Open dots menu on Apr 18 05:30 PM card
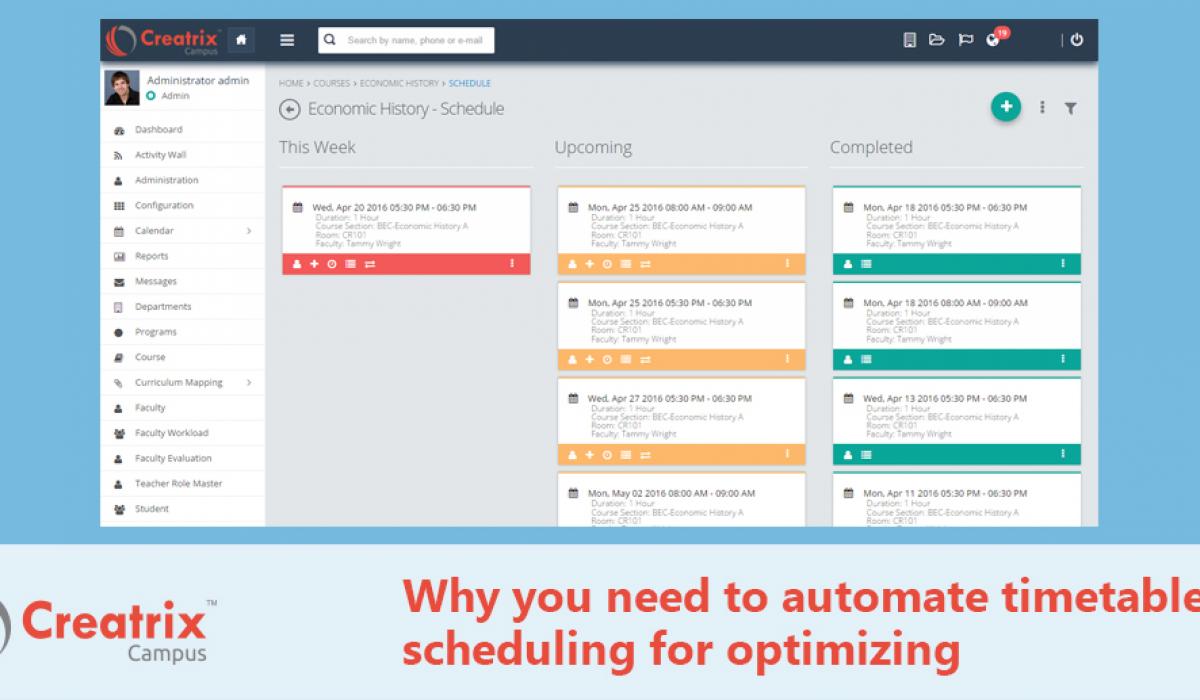The height and width of the screenshot is (700, 1200). tap(1063, 263)
